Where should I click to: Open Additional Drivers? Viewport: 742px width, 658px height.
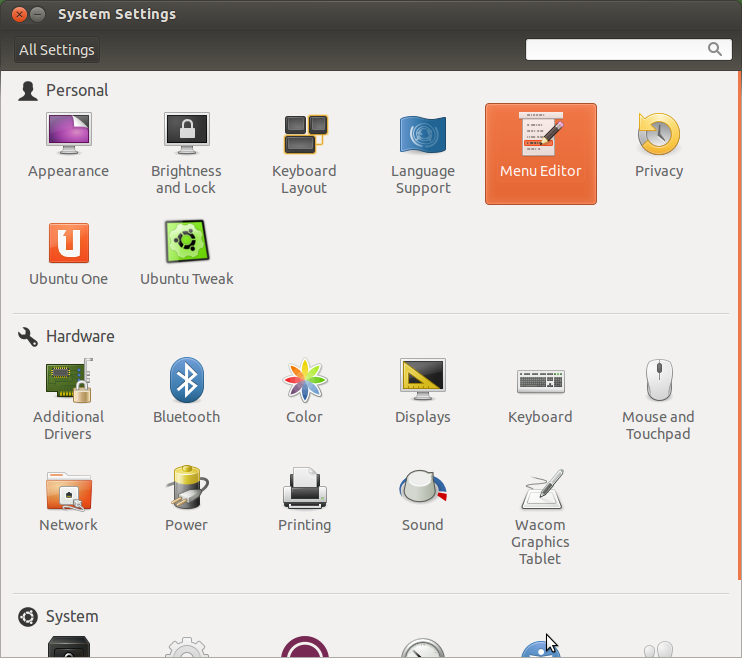[x=69, y=400]
